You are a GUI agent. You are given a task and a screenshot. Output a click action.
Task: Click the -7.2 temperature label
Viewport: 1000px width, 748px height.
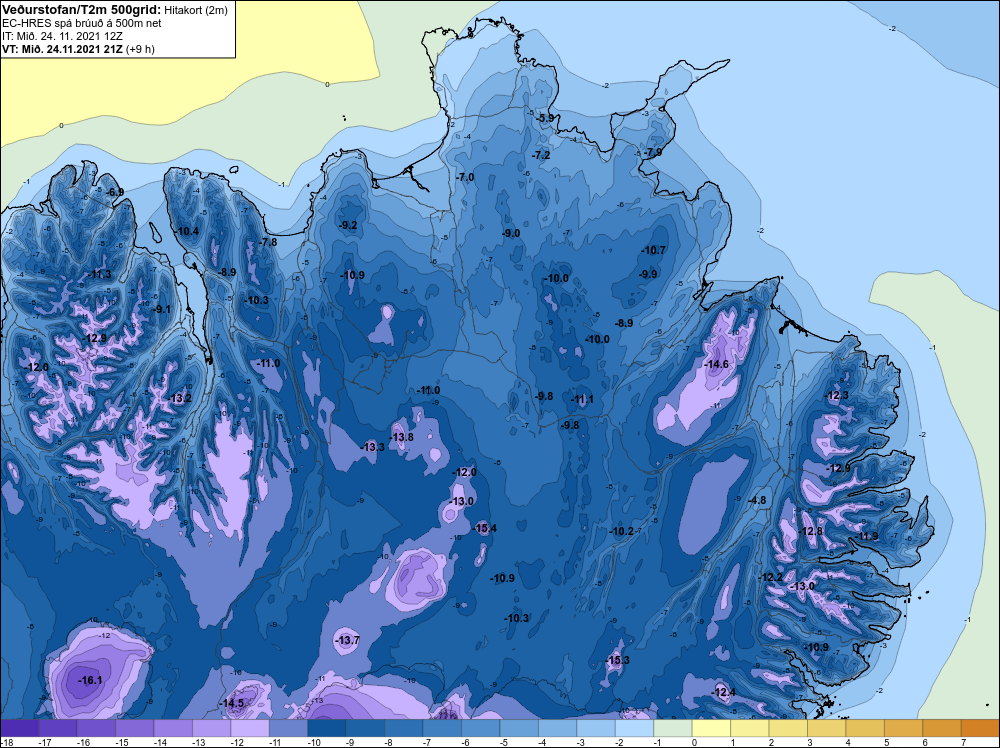point(541,155)
